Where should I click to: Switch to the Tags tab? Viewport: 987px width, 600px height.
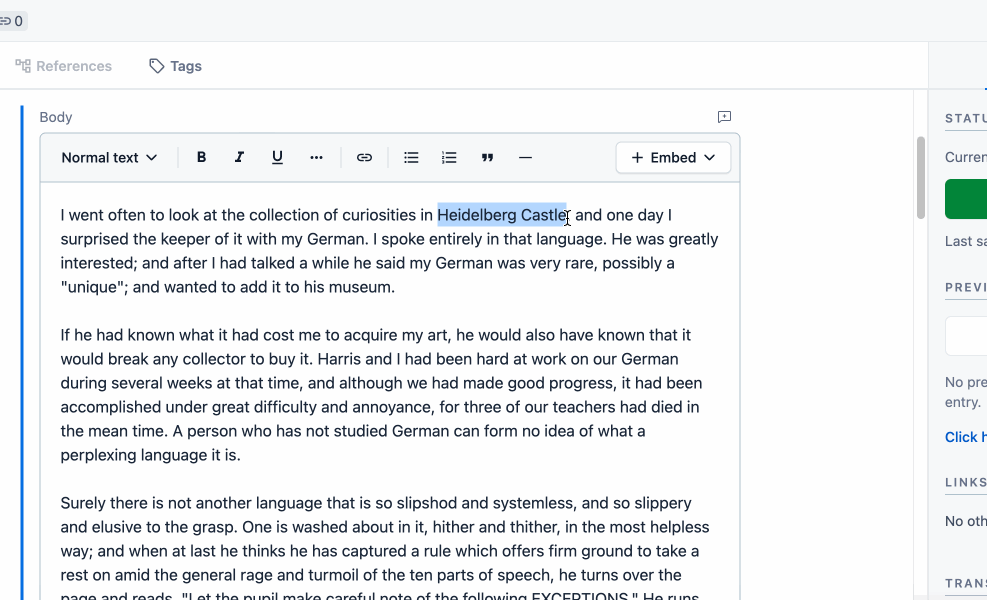click(176, 66)
